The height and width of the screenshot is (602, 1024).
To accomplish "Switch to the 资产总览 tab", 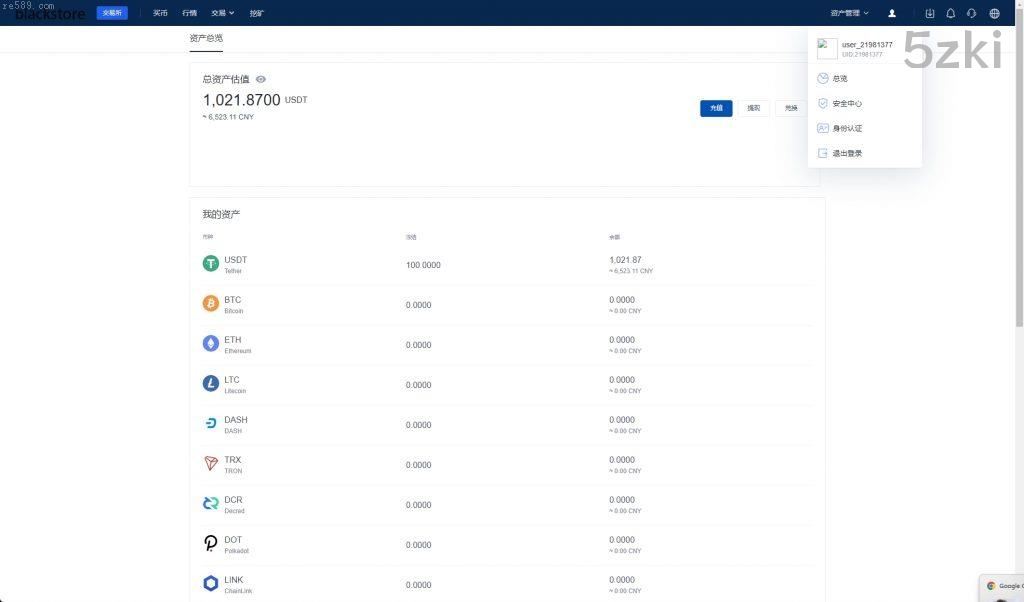I will pos(206,38).
